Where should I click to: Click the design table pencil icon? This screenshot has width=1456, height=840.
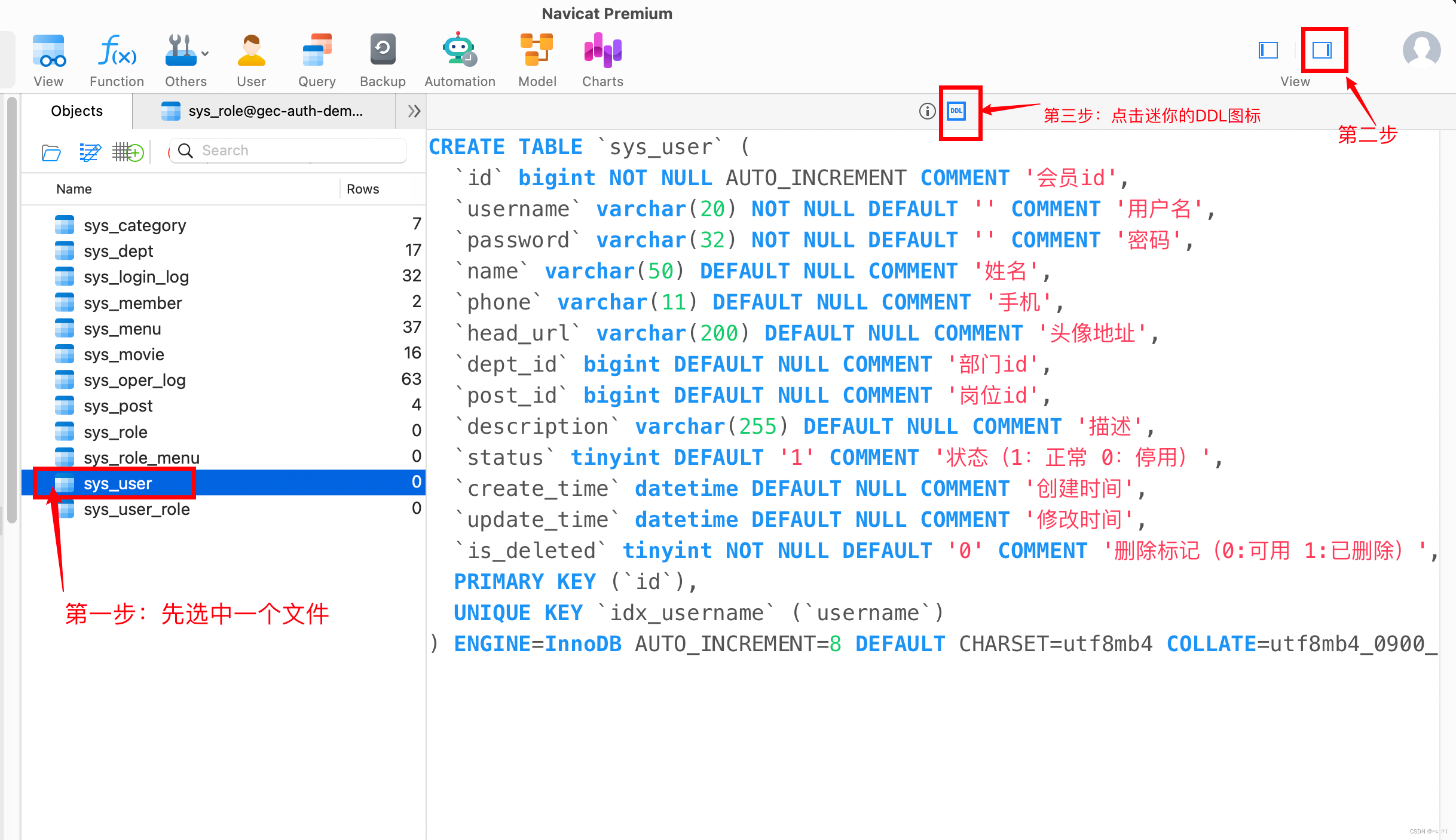tap(90, 152)
